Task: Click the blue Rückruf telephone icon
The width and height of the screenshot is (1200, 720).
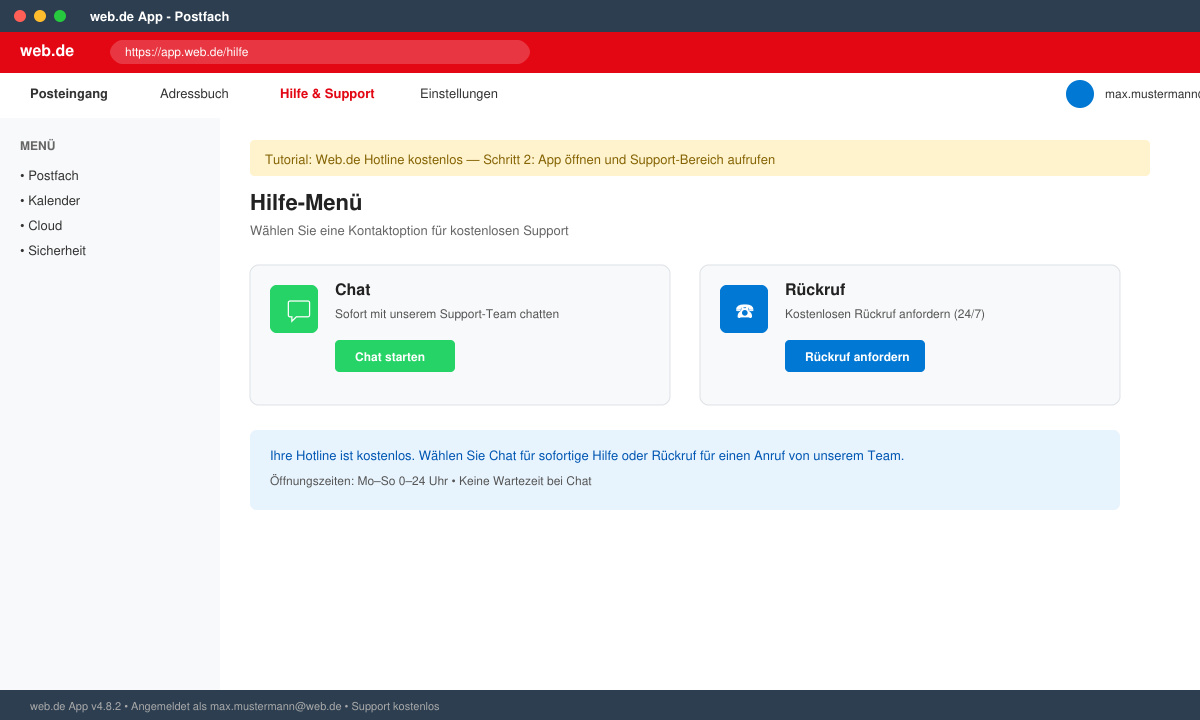Action: click(744, 309)
